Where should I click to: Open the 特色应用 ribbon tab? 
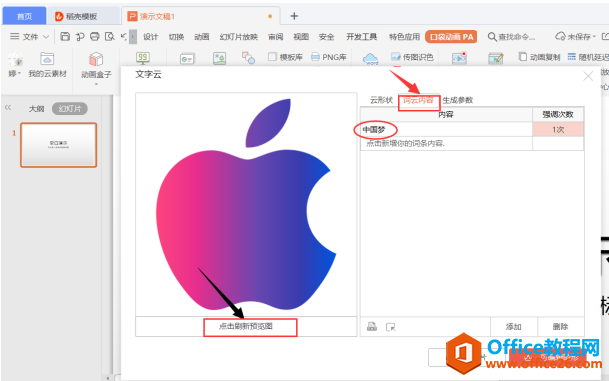404,37
